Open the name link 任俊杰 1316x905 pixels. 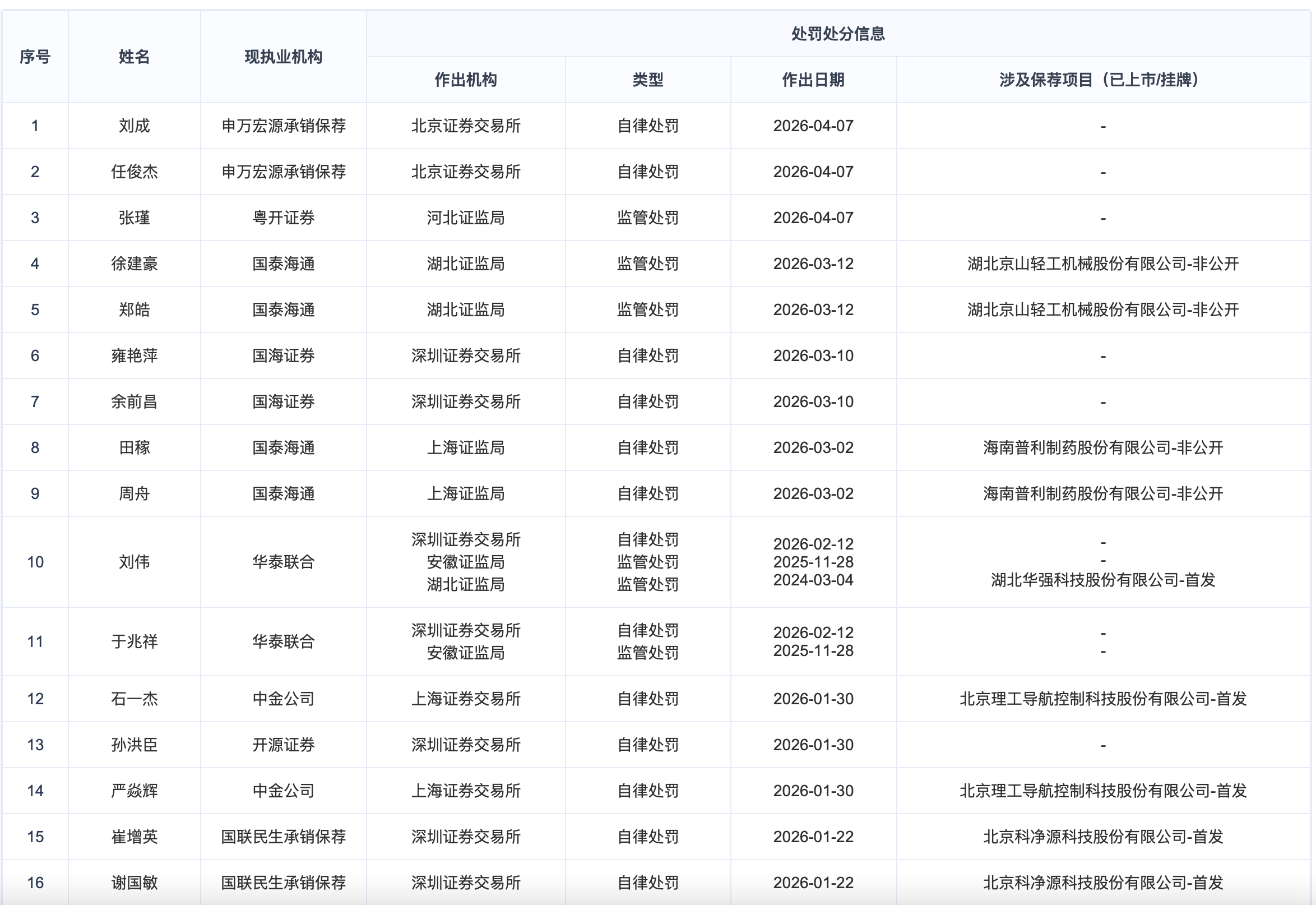[x=135, y=172]
